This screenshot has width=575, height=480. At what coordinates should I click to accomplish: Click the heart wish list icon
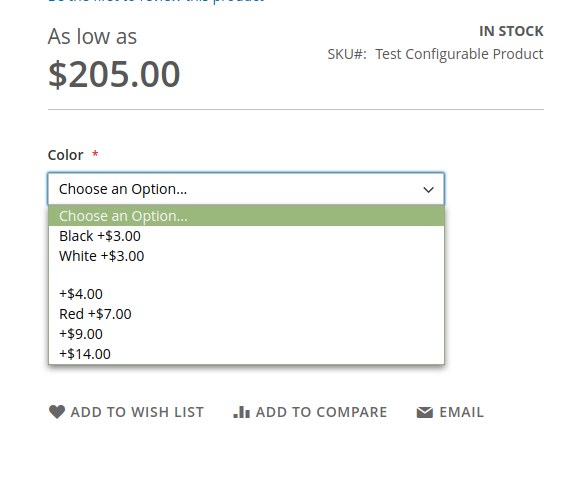(57, 412)
